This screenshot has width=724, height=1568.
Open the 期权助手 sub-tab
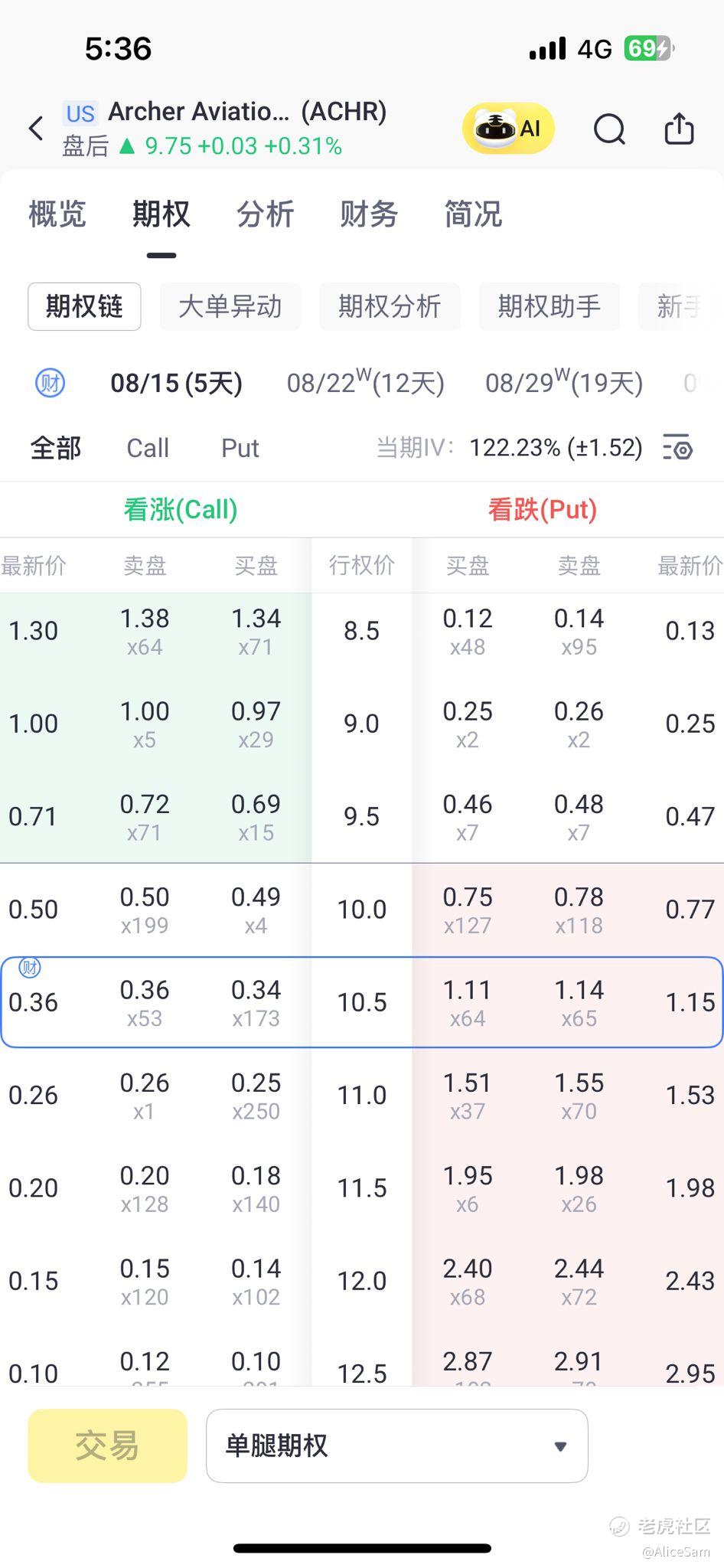(x=550, y=306)
